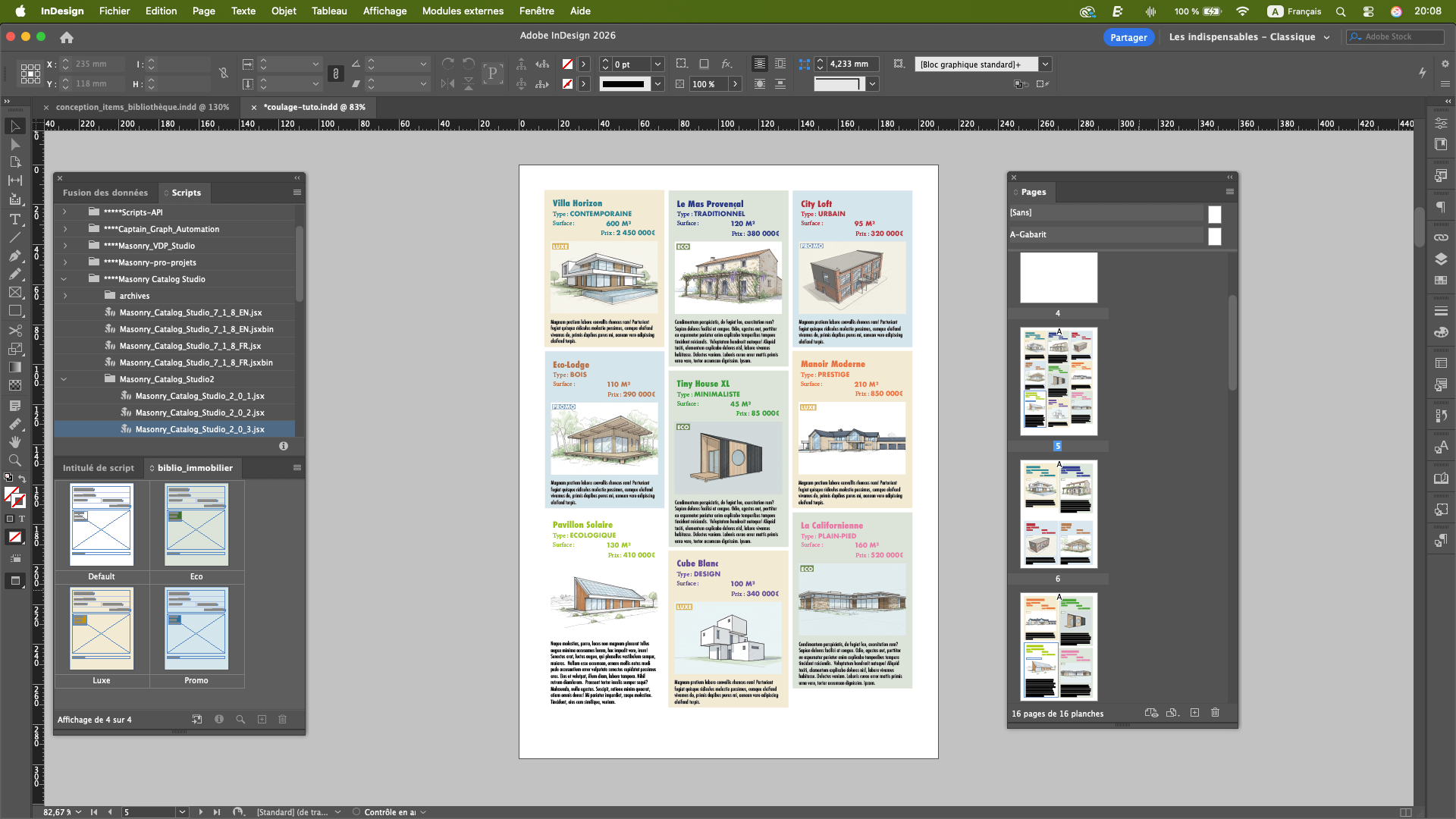Click the Partager button
1456x819 pixels.
1128,37
